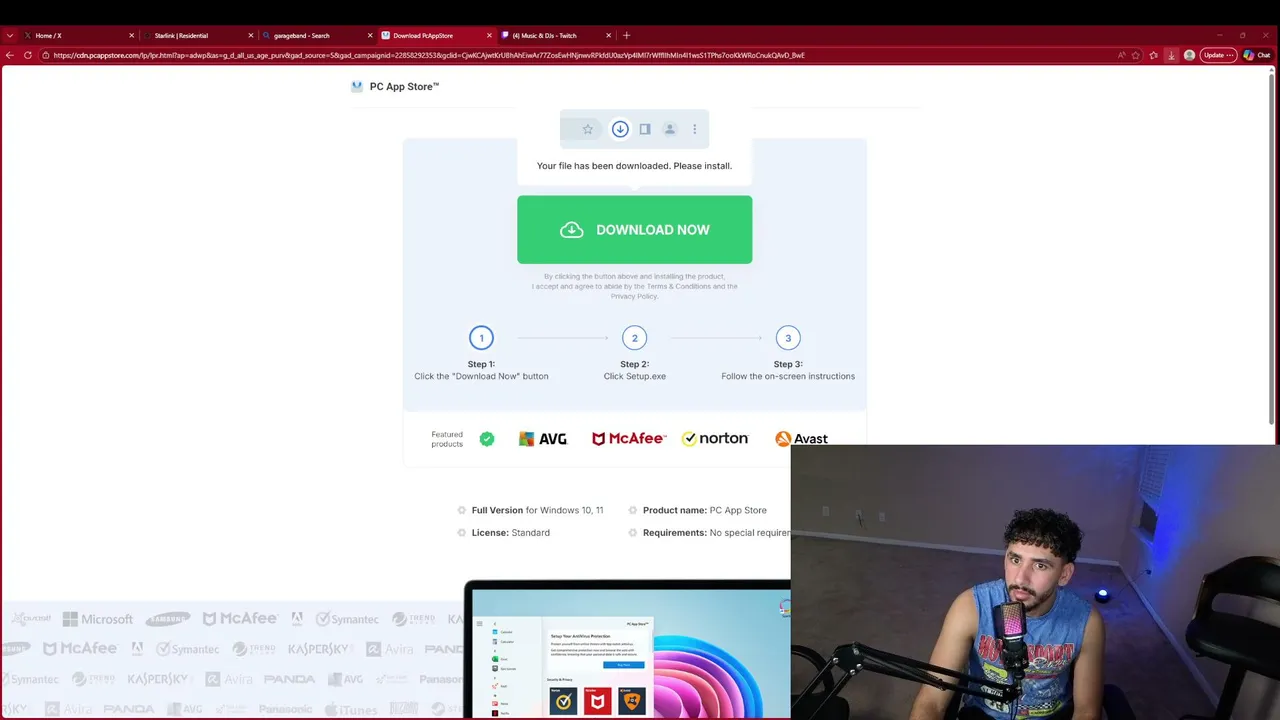The height and width of the screenshot is (720, 1280).
Task: Go back to the previous page
Action: pos(10,55)
